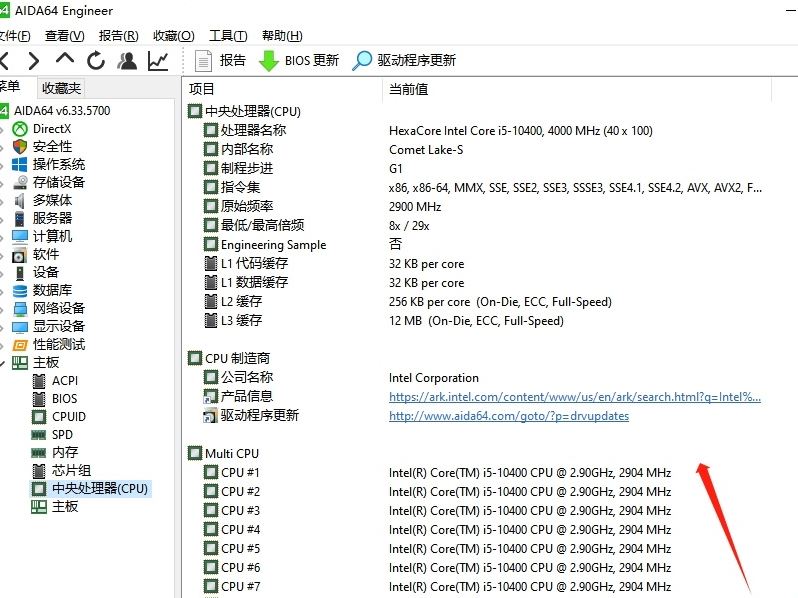This screenshot has width=798, height=598.
Task: Select the 显示设备 display icon
Action: pyautogui.click(x=20, y=327)
